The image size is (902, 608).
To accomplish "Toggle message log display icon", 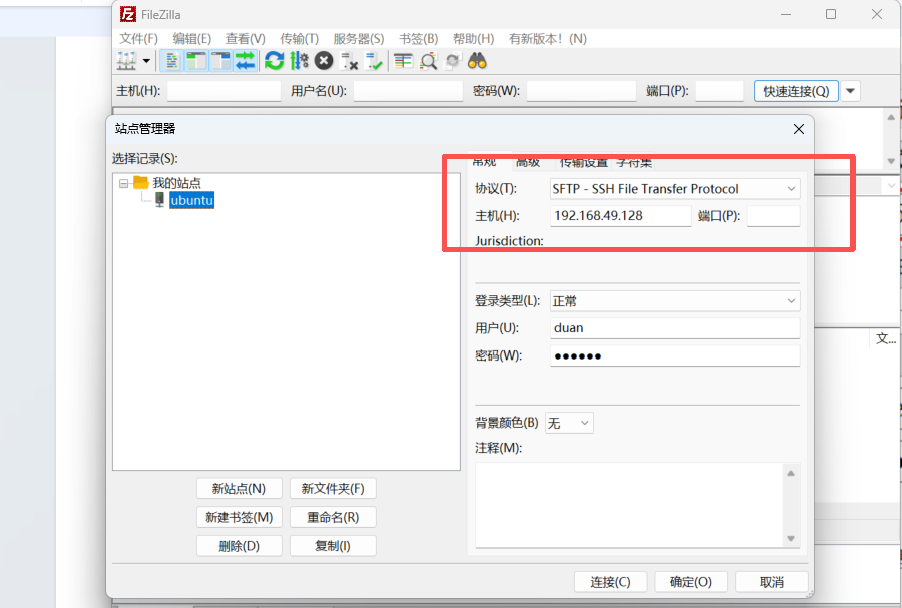I will pos(172,60).
